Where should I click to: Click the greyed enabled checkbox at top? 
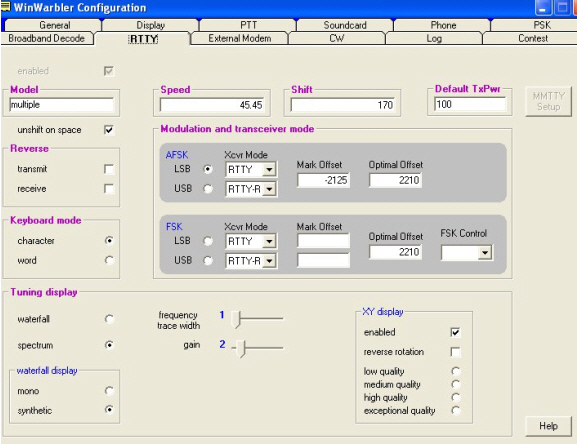109,71
